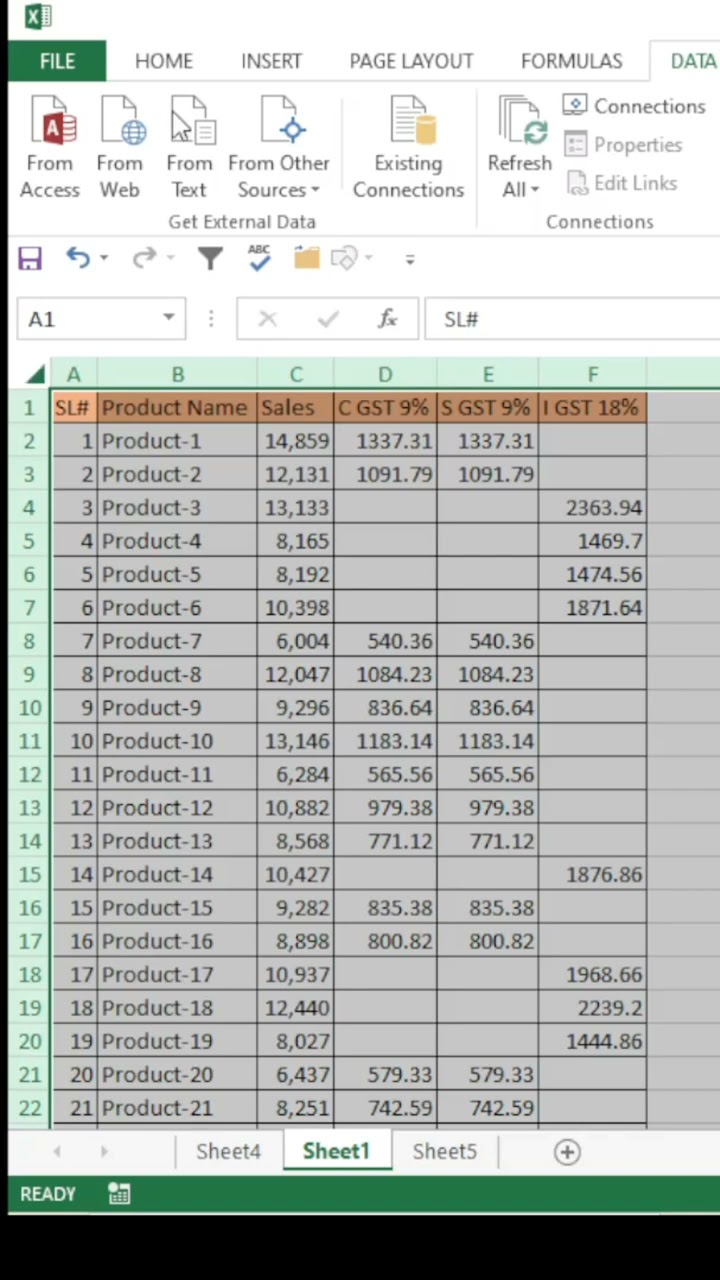Switch to the DATA tab
Viewport: 720px width, 1280px height.
point(692,61)
